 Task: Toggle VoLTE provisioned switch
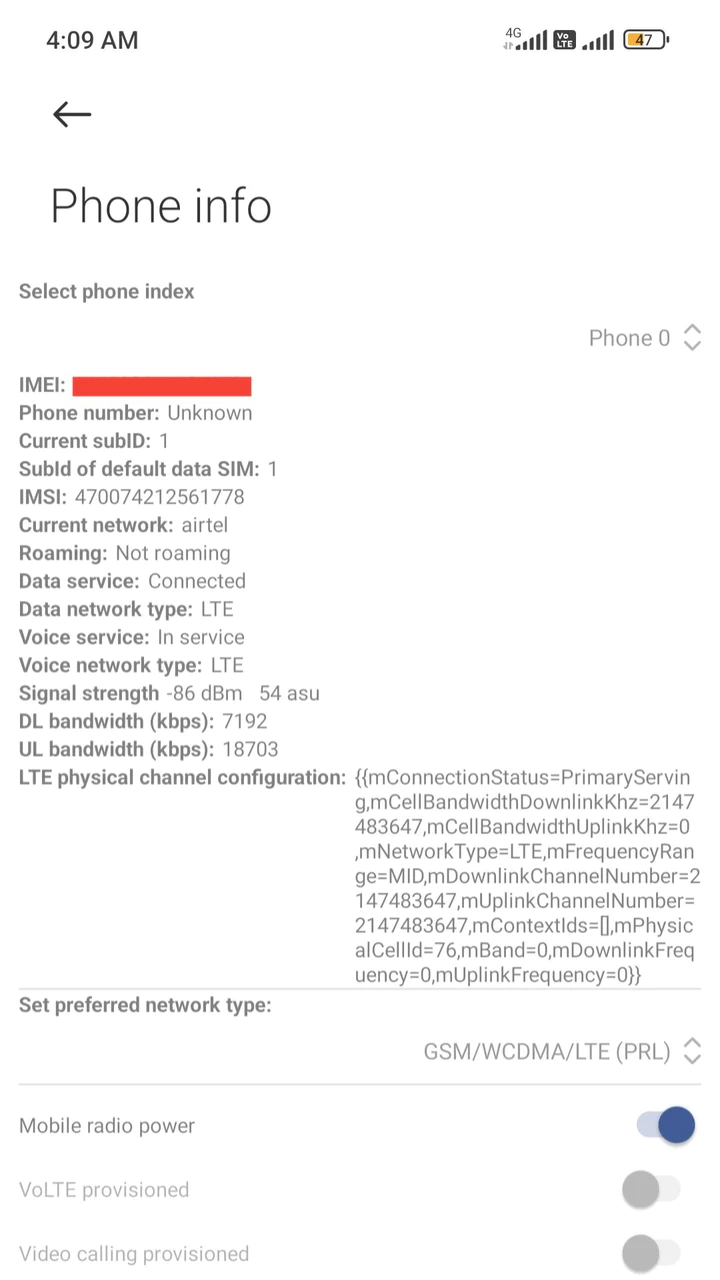(x=651, y=1189)
